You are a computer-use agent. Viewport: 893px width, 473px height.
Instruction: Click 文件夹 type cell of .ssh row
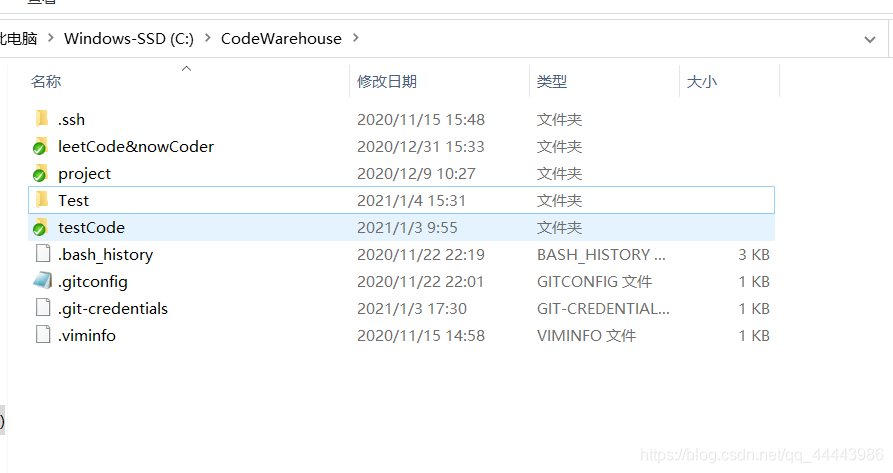(559, 120)
